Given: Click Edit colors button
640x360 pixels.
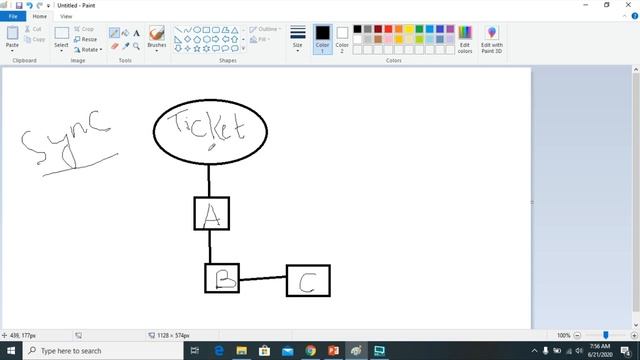Looking at the screenshot, I should tap(465, 39).
